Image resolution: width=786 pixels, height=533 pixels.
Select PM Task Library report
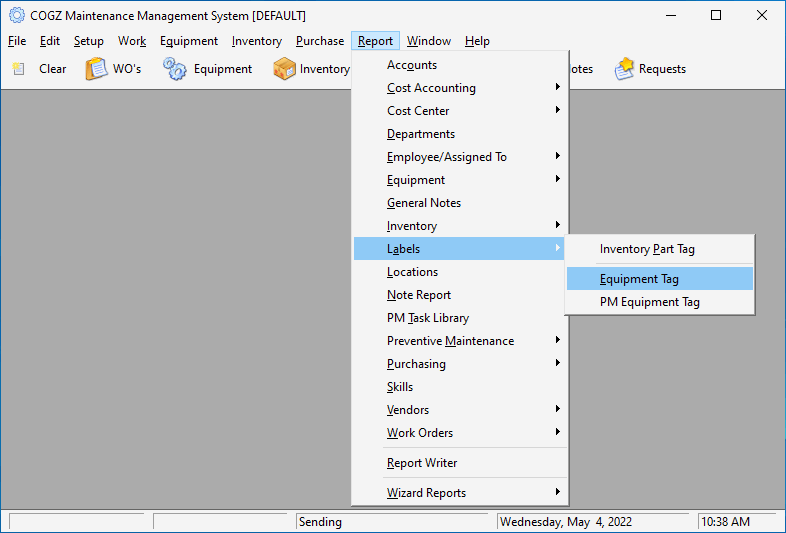click(x=460, y=318)
